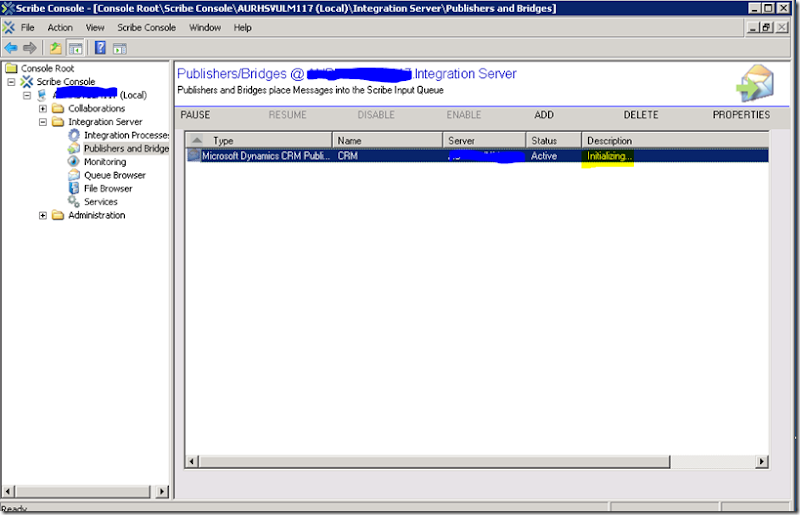This screenshot has height=515, width=800.
Task: Collapse the Integration Server tree node
Action: coord(43,121)
